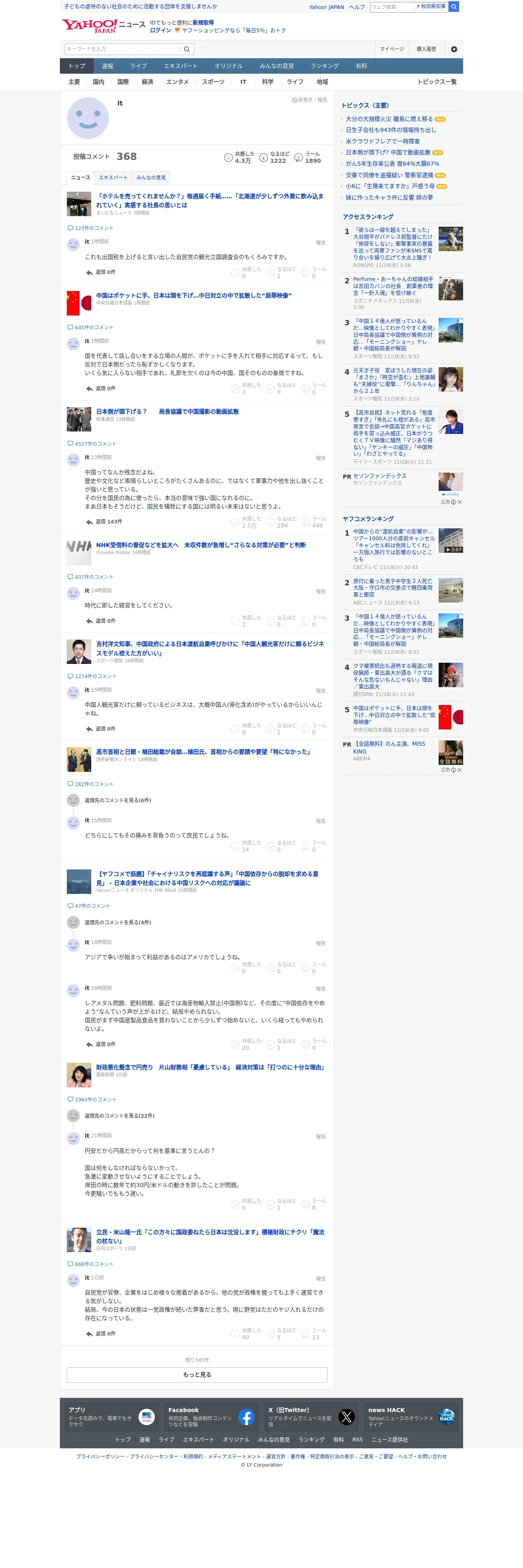Click 共感した icon with count 40
Image resolution: width=523 pixels, height=1568 pixels.
click(x=235, y=1334)
